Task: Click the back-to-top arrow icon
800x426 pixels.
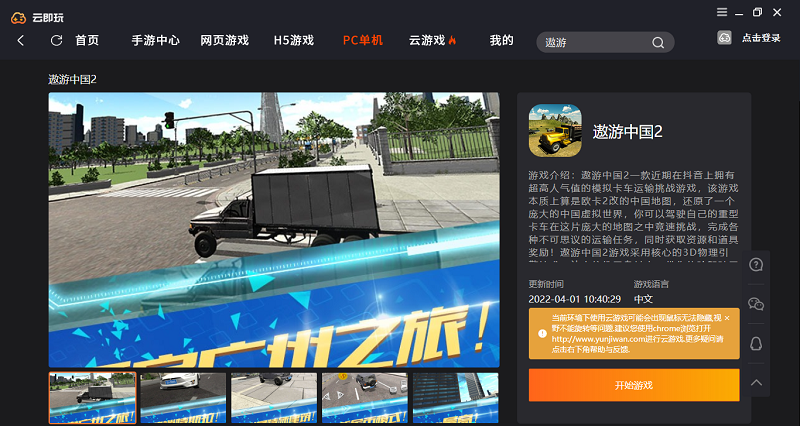Action: 756,382
